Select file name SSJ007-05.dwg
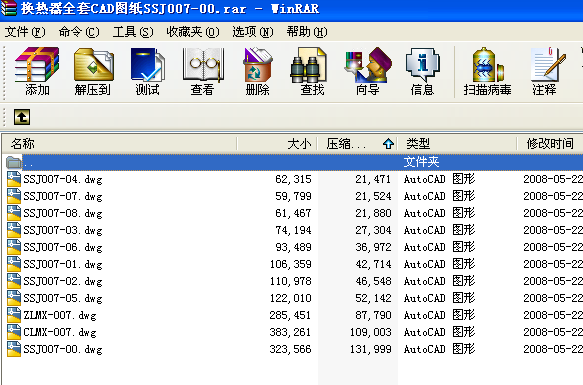 tap(63, 298)
